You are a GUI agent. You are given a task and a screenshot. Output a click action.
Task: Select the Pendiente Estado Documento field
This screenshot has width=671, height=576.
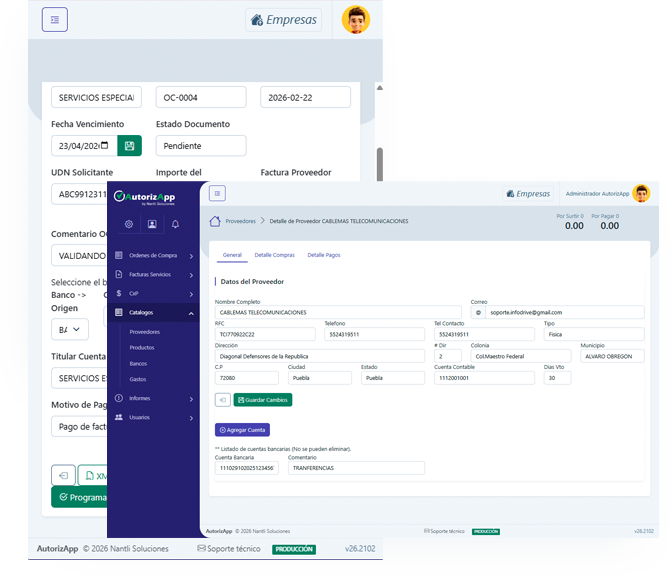coord(201,146)
